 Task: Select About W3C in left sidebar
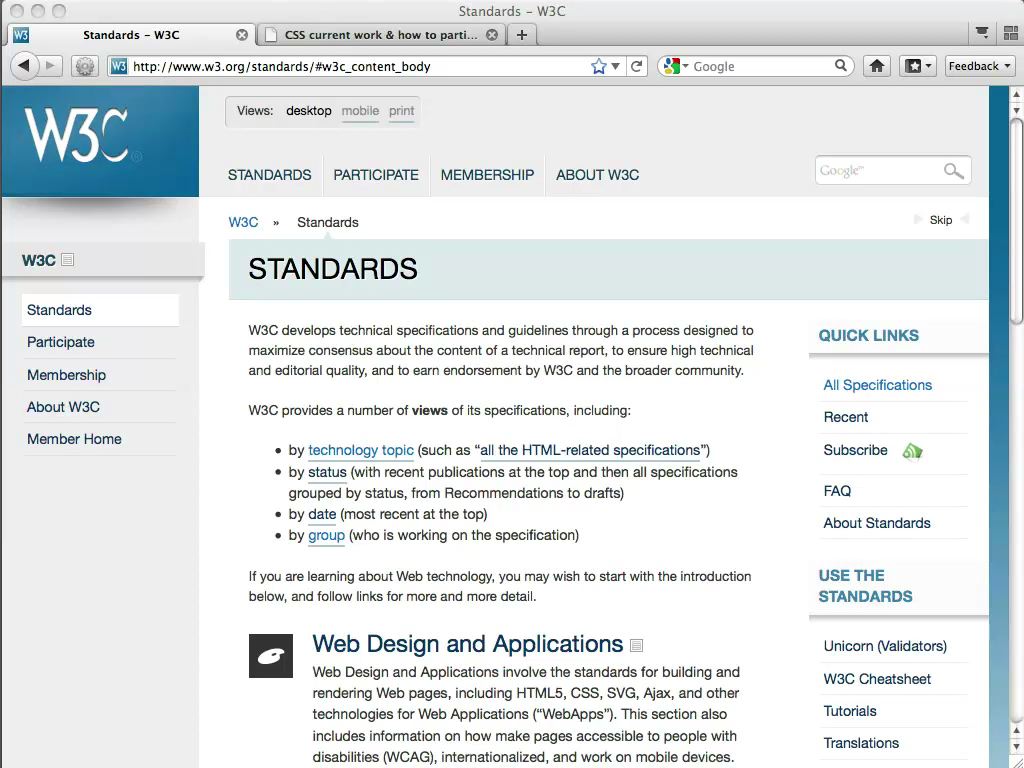click(100, 407)
